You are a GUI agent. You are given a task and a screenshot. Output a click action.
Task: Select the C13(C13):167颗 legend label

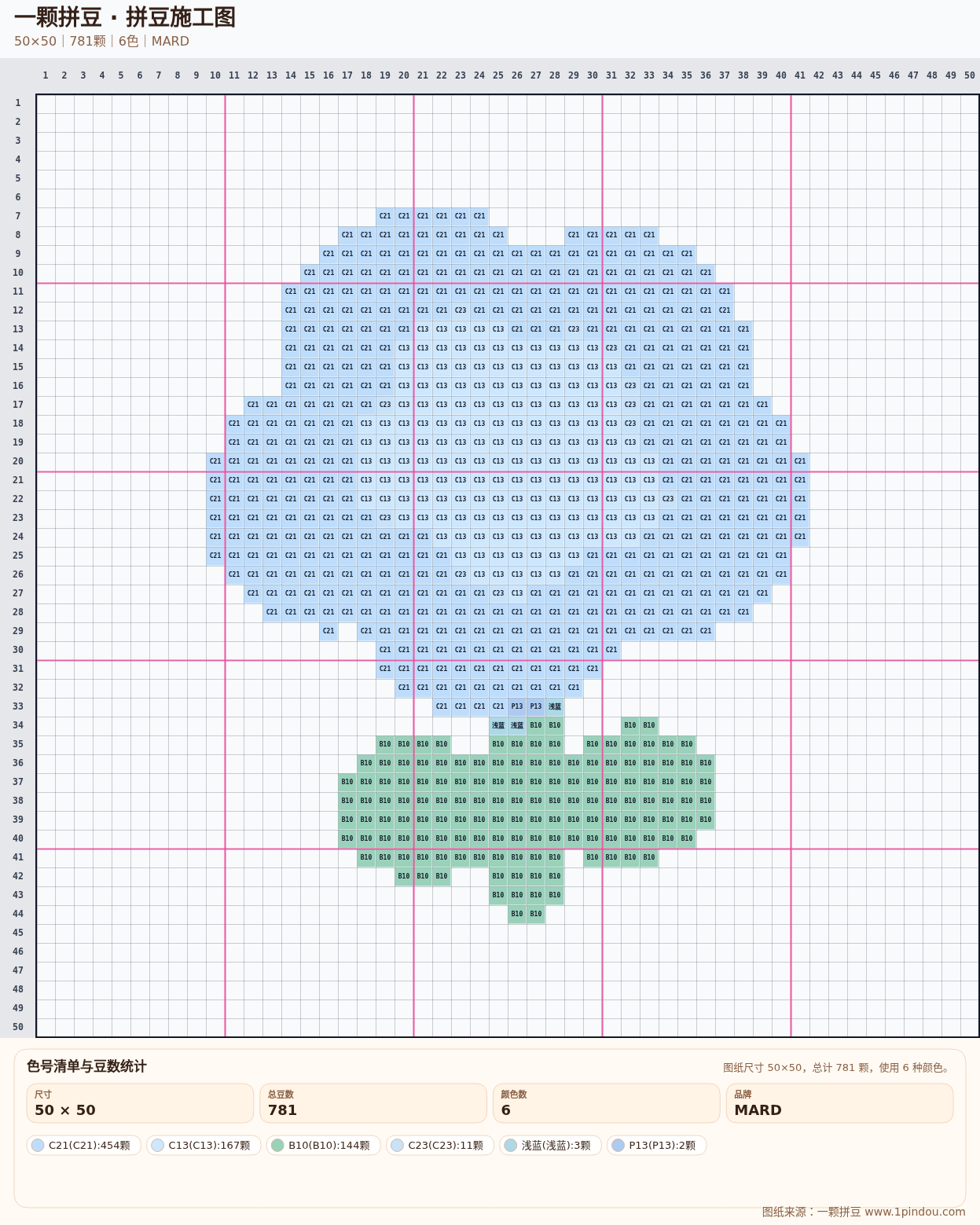point(209,1146)
